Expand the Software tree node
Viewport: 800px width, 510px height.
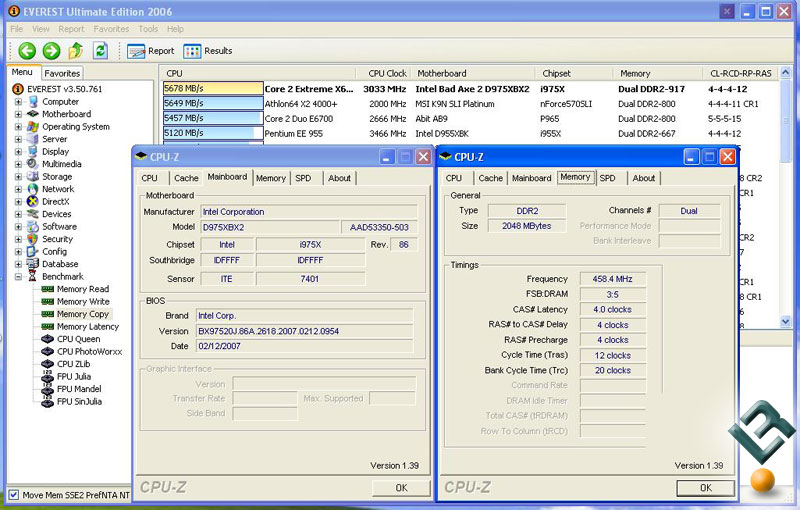(x=18, y=226)
